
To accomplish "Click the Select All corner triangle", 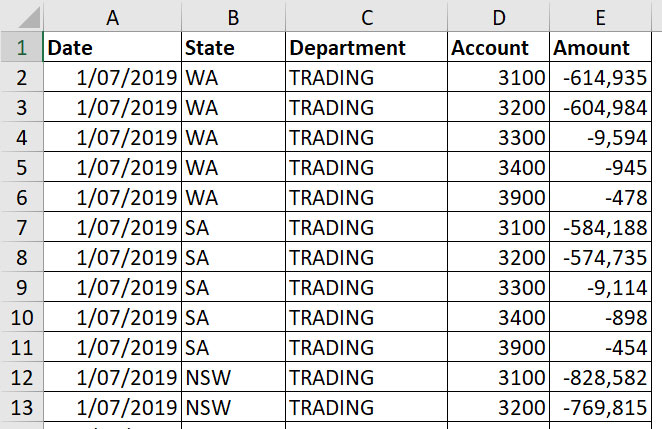I will coord(22,16).
